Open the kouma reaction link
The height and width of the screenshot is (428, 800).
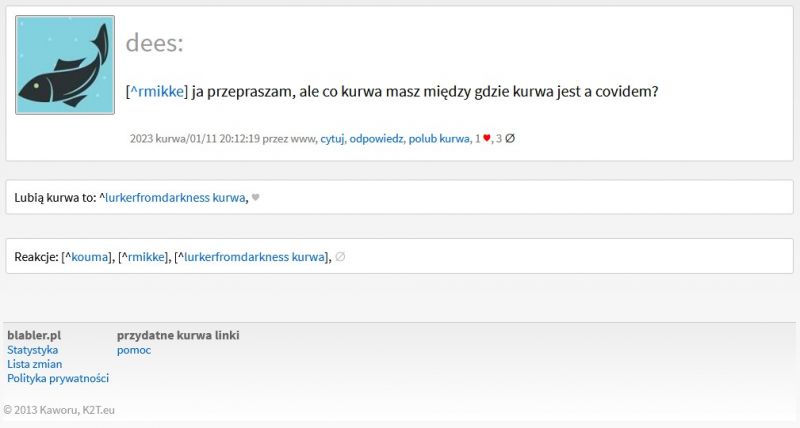pyautogui.click(x=90, y=257)
